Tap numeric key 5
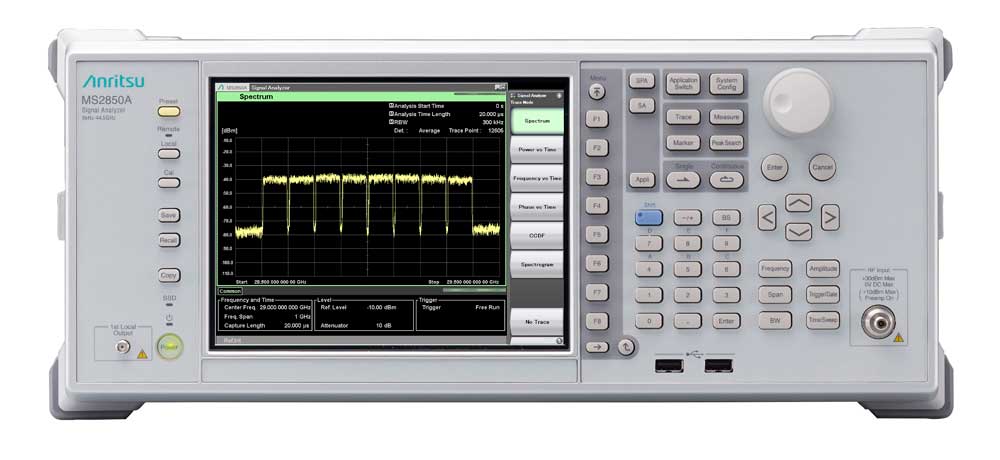The height and width of the screenshot is (460, 1000). coord(688,269)
